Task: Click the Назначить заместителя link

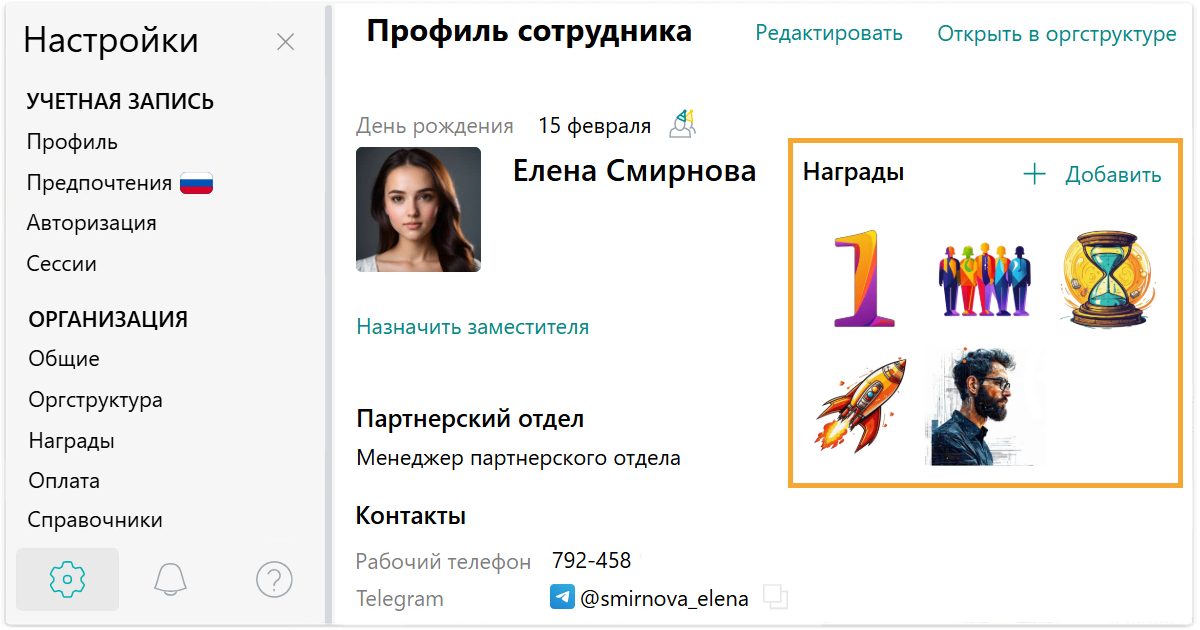Action: click(473, 326)
